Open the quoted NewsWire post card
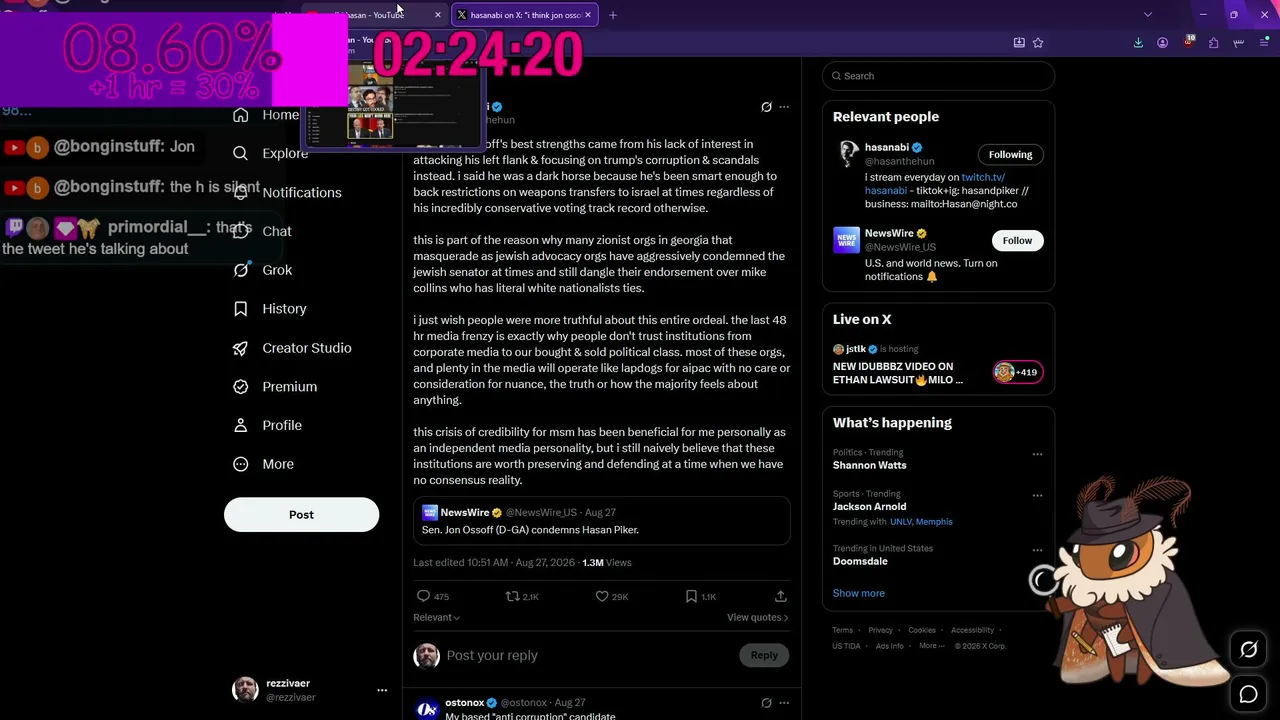 [602, 520]
